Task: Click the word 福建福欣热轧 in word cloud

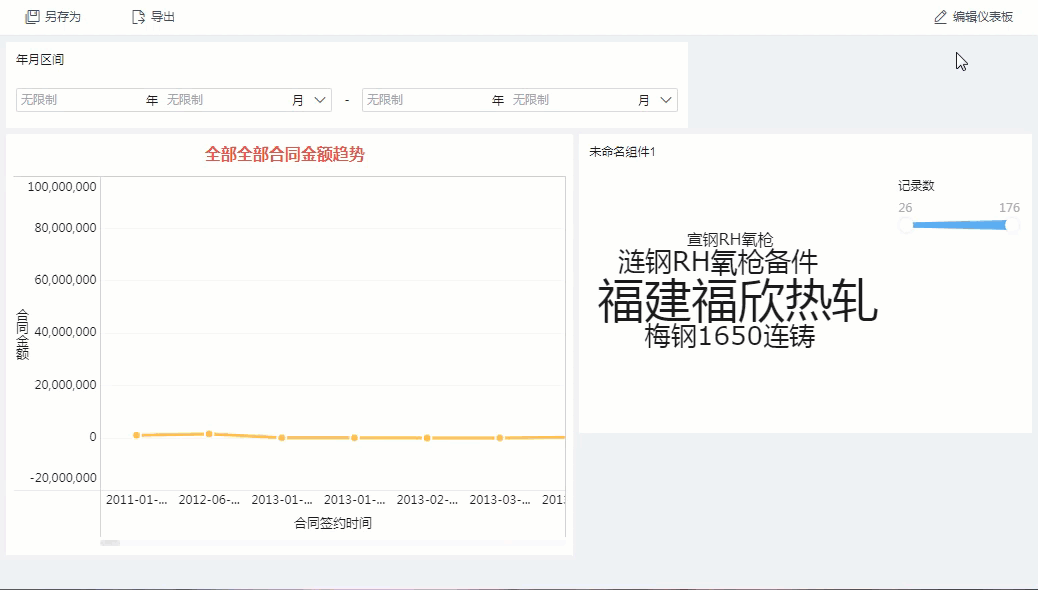Action: tap(737, 301)
